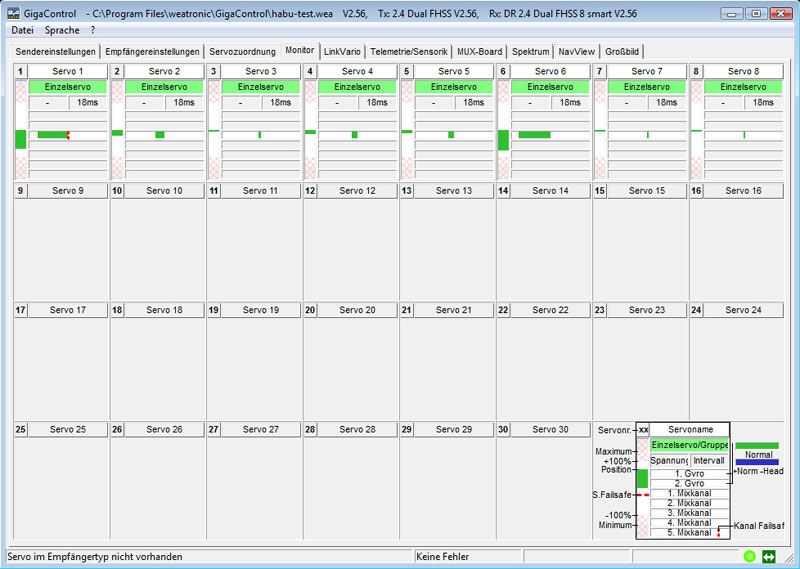
Task: Click the Servo 6 name button
Action: 550,71
